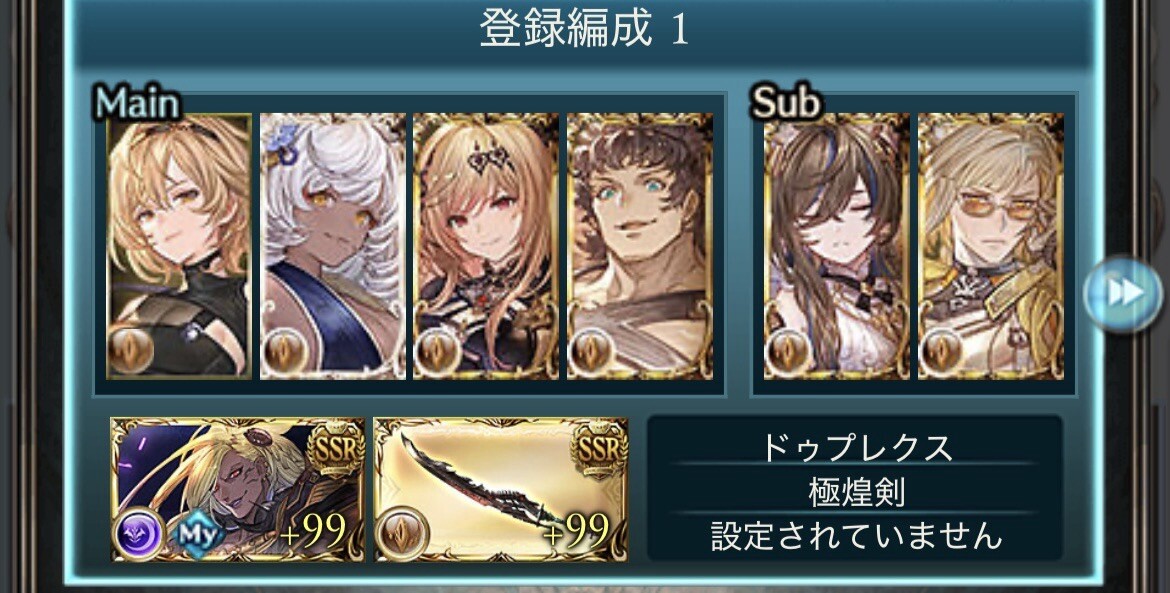The height and width of the screenshot is (593, 1170).
Task: Click purple dark element icon on summon
Action: coord(140,534)
